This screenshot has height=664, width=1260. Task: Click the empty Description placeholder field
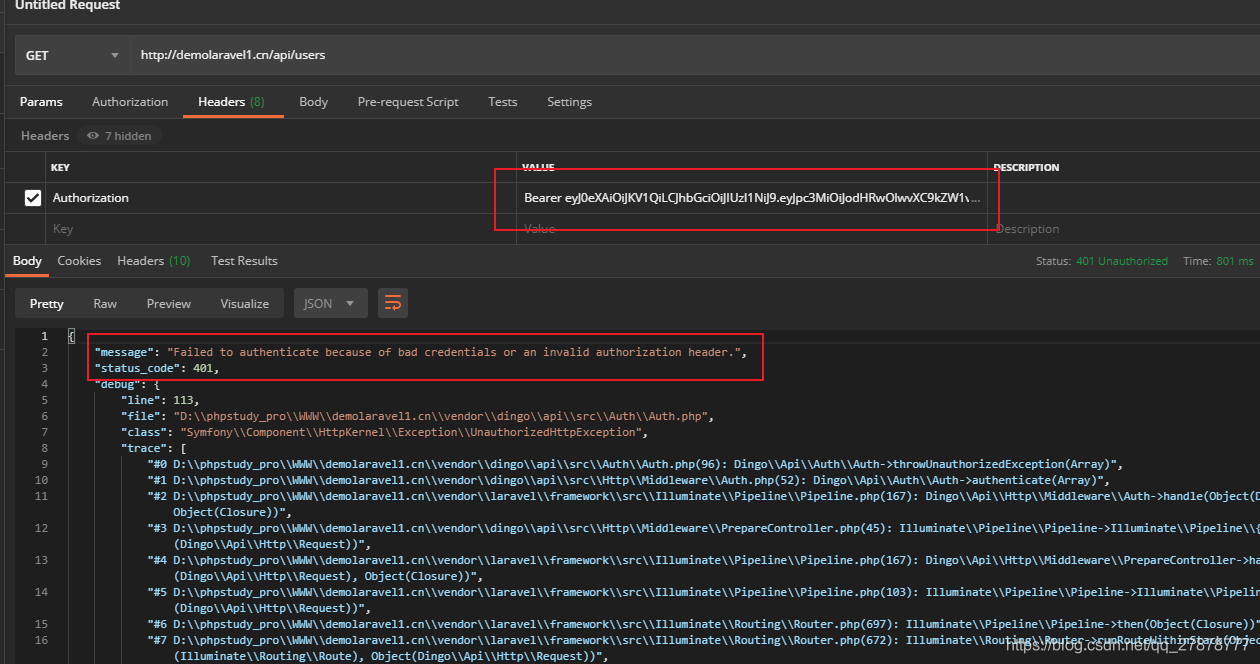click(1124, 229)
